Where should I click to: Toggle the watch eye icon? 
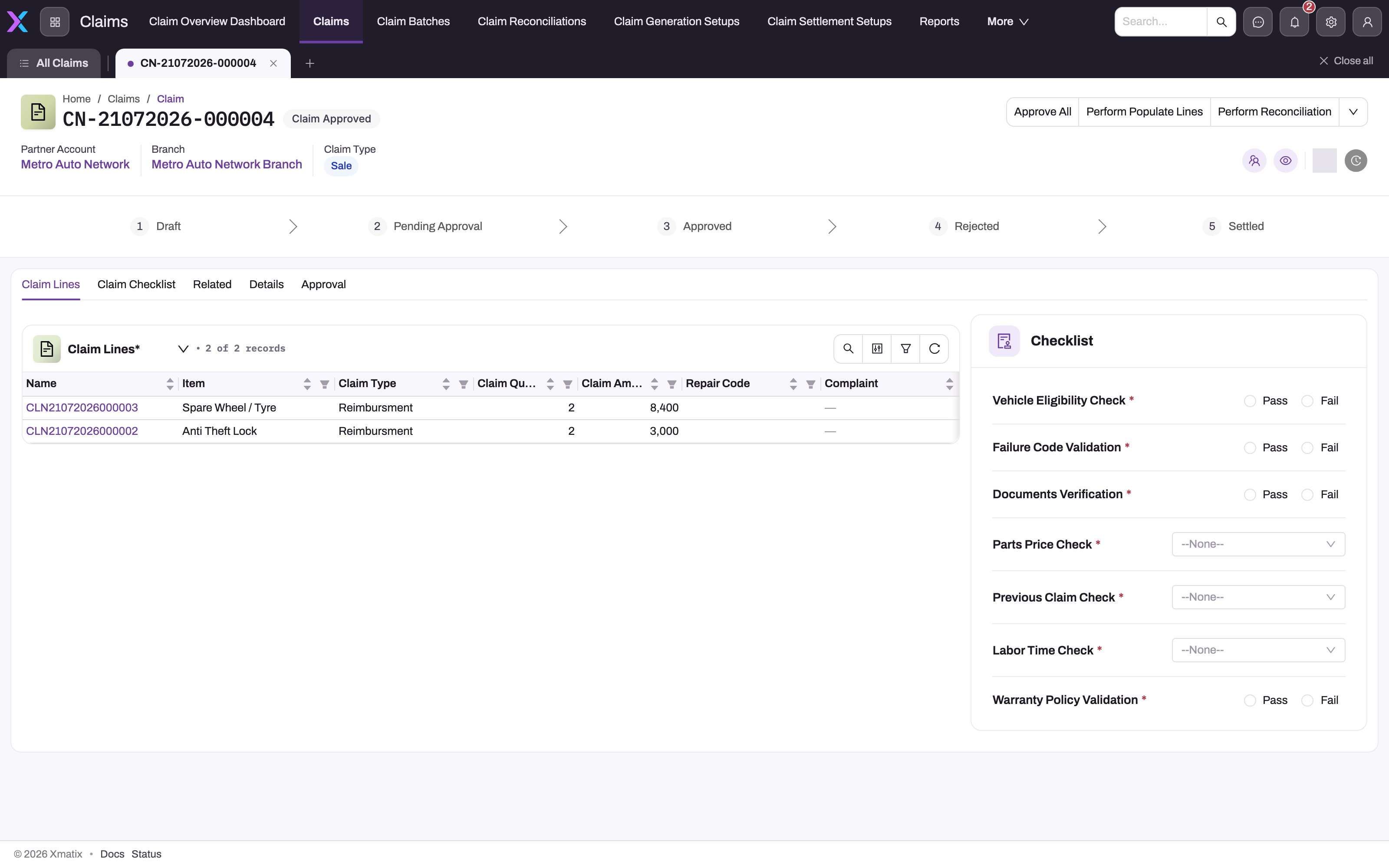(1286, 161)
